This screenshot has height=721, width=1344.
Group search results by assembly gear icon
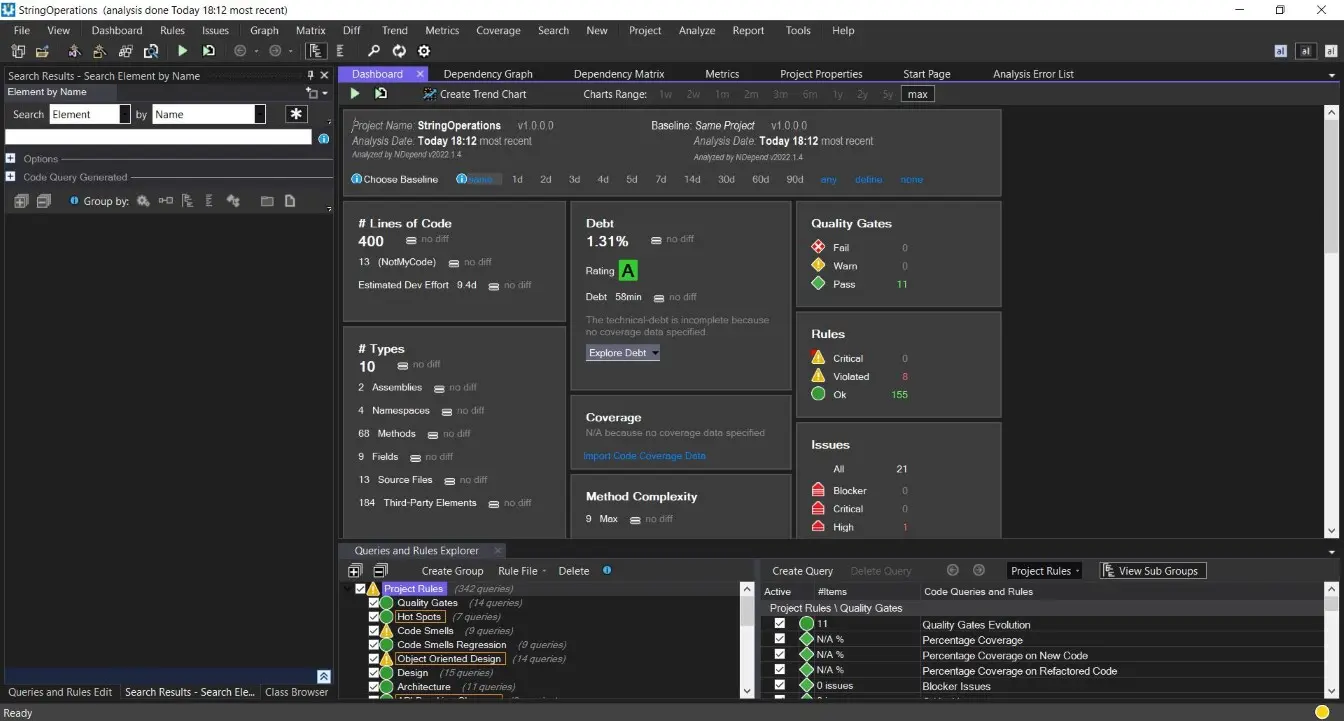click(x=143, y=201)
